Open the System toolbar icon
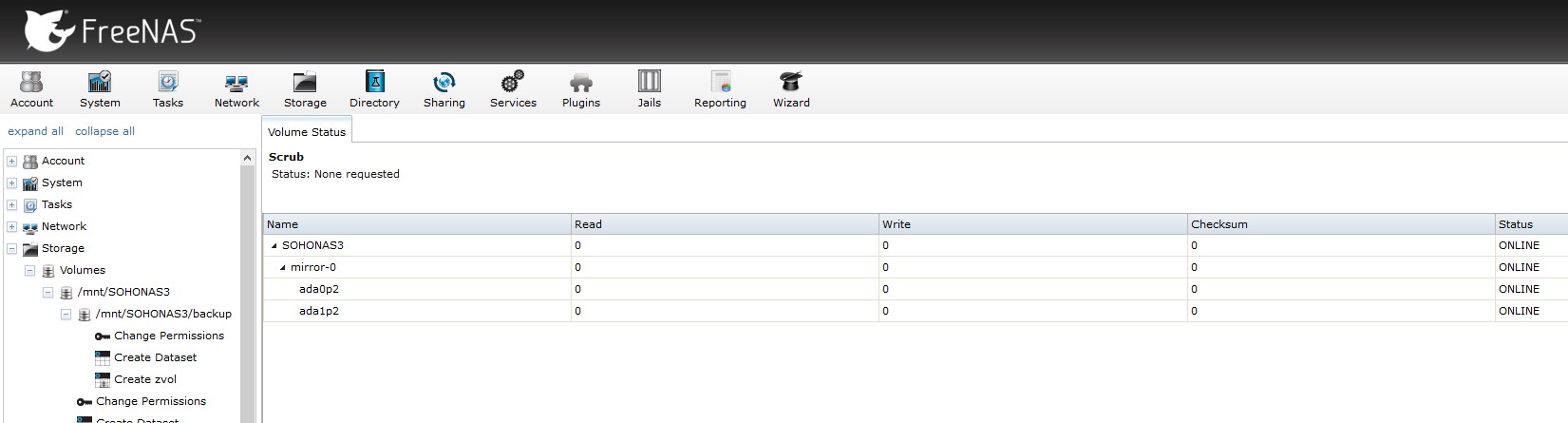 pos(100,82)
